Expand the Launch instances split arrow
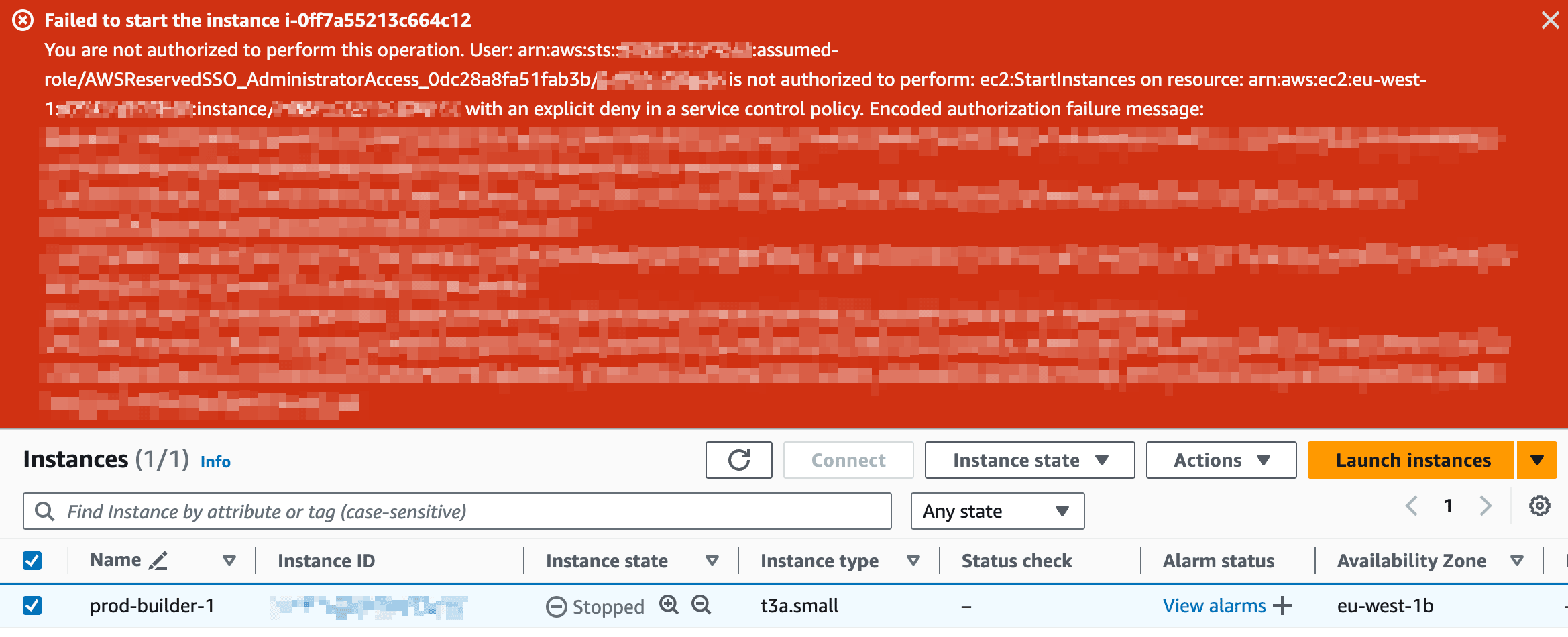 tap(1537, 460)
